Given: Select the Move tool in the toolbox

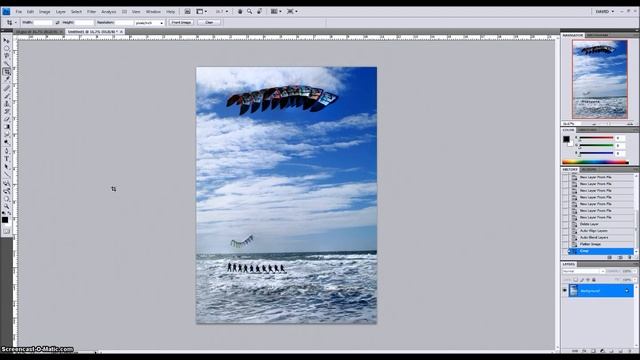Looking at the screenshot, I should click(7, 41).
